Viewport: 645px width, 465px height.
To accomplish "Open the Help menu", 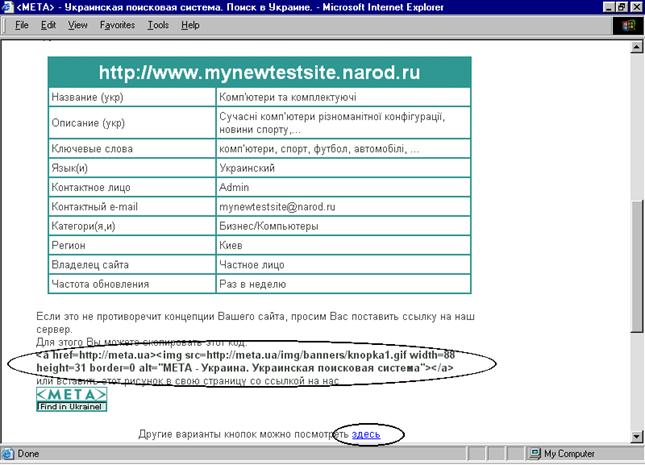I will [x=190, y=25].
